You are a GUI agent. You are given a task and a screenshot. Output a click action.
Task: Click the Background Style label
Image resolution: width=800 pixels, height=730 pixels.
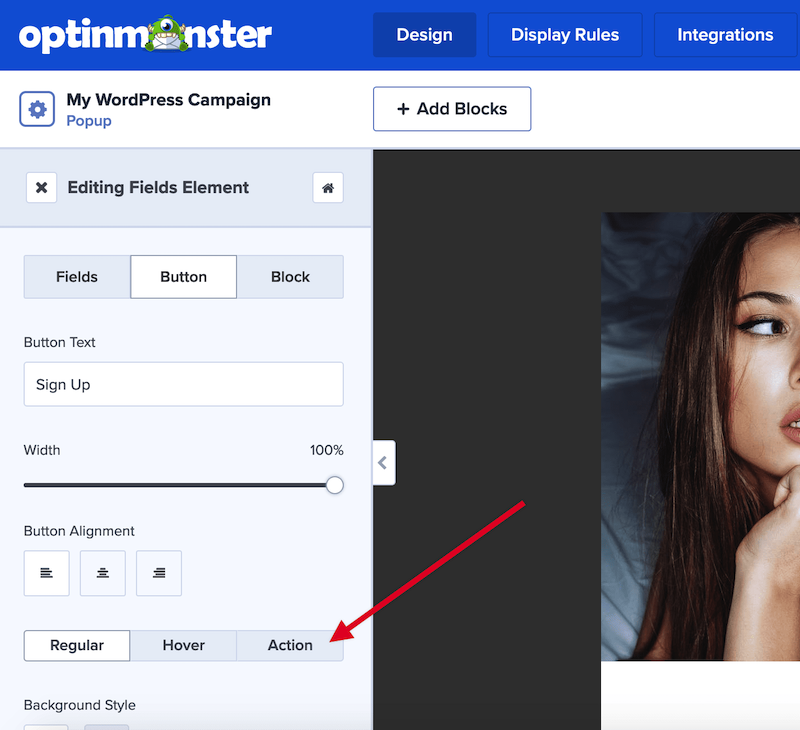point(80,705)
